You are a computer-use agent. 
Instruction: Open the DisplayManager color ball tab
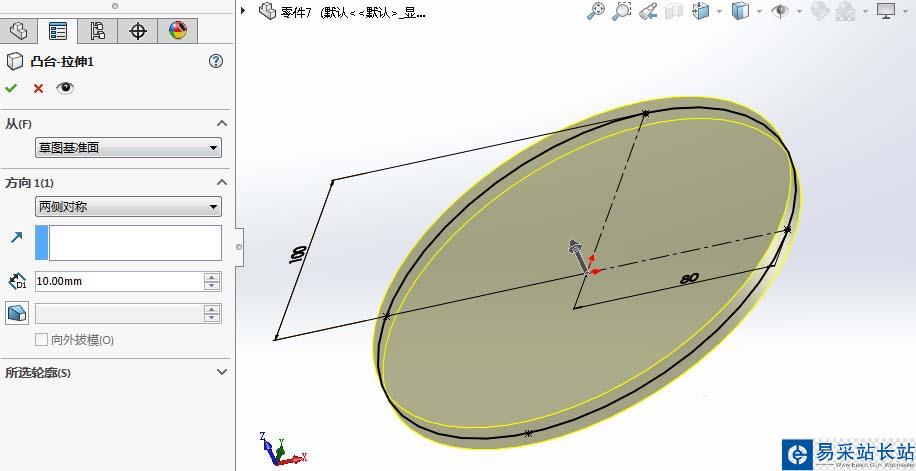coord(178,31)
